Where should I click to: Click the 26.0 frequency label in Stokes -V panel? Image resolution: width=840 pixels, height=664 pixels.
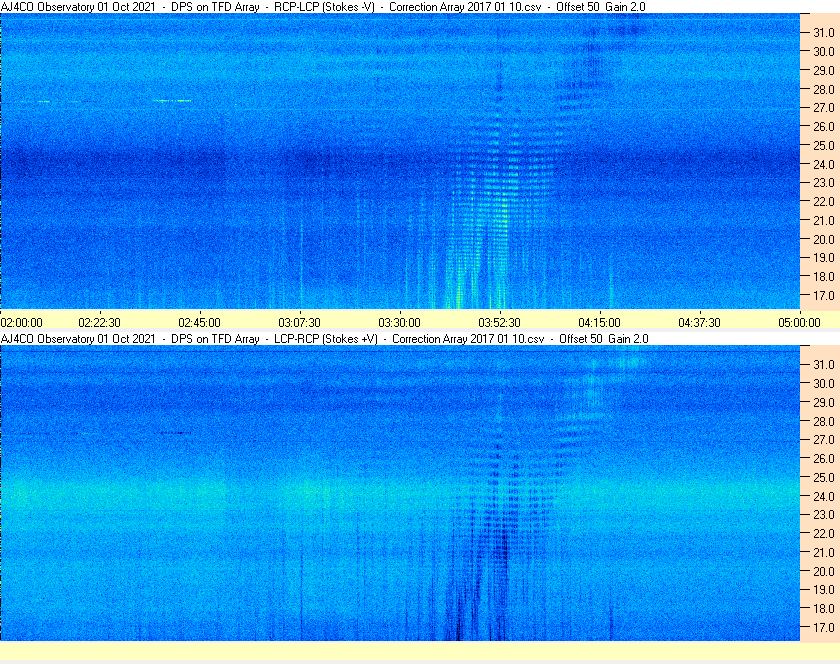point(824,126)
